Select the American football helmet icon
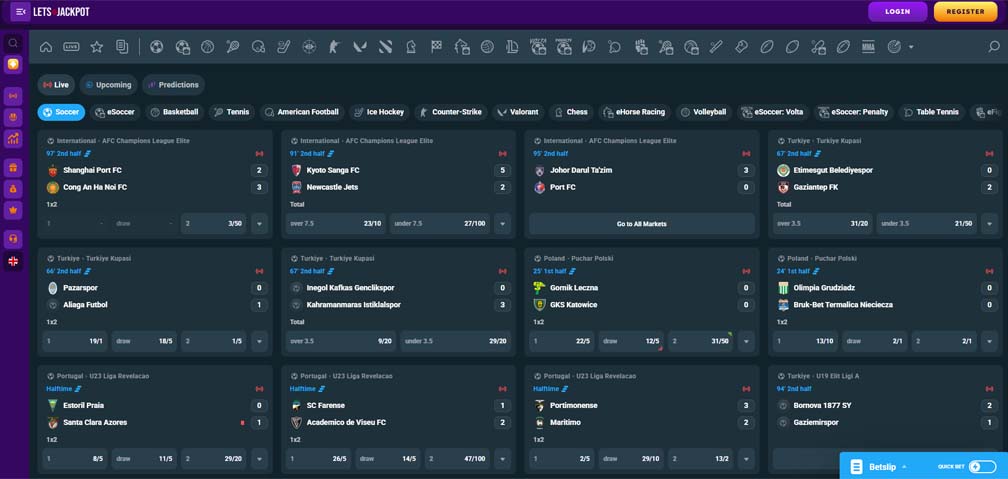The height and width of the screenshot is (479, 1008). tap(258, 47)
